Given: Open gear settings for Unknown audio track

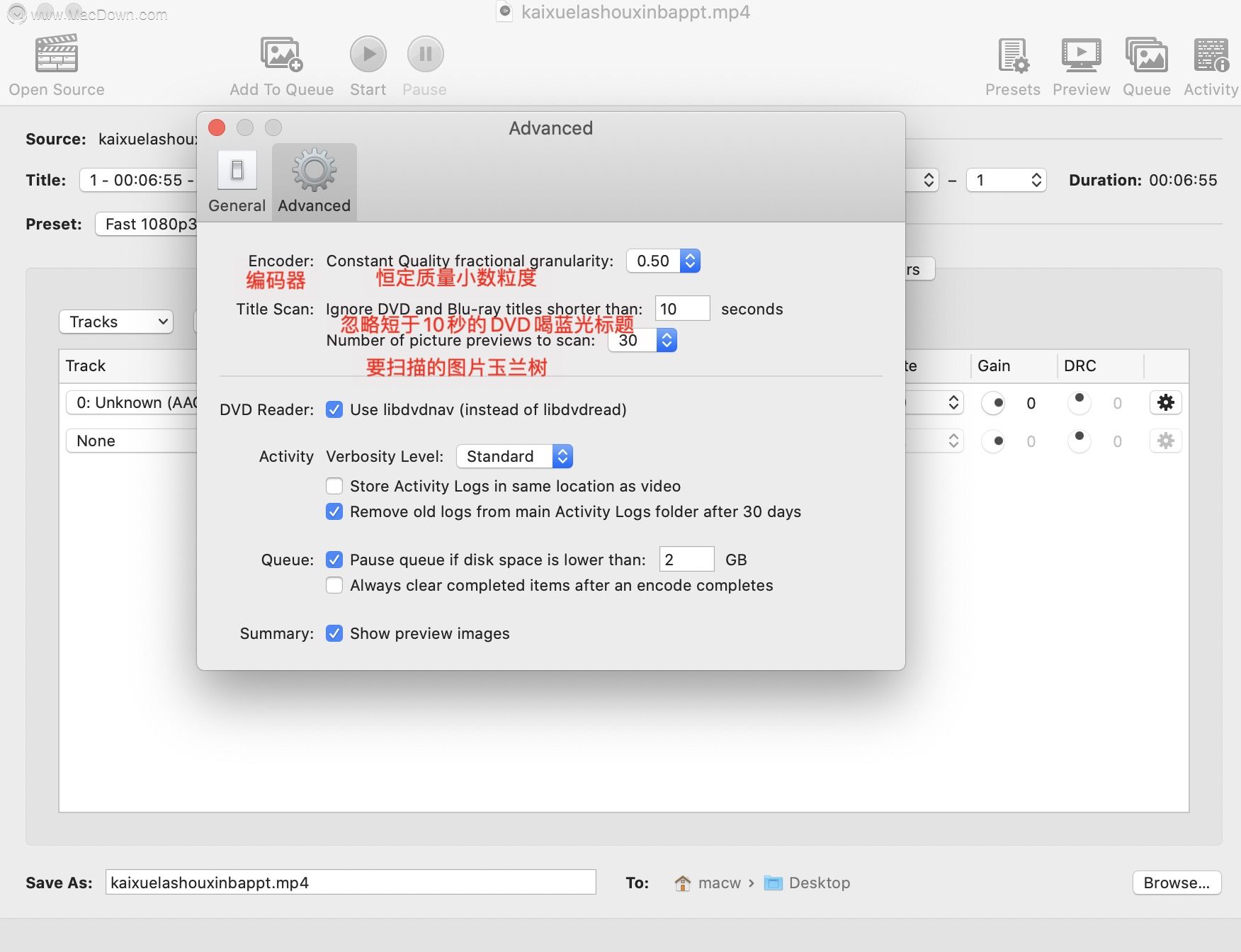Looking at the screenshot, I should (x=1165, y=403).
